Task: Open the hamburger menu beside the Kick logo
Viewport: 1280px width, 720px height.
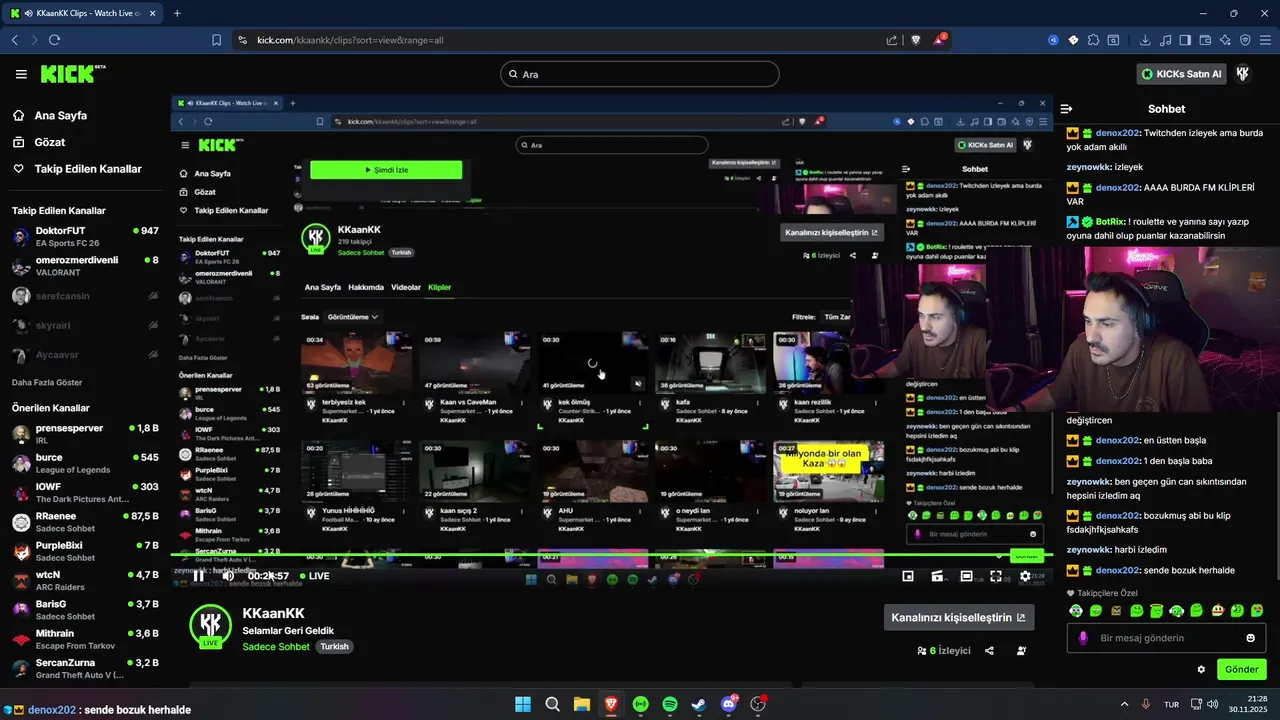Action: [x=21, y=74]
